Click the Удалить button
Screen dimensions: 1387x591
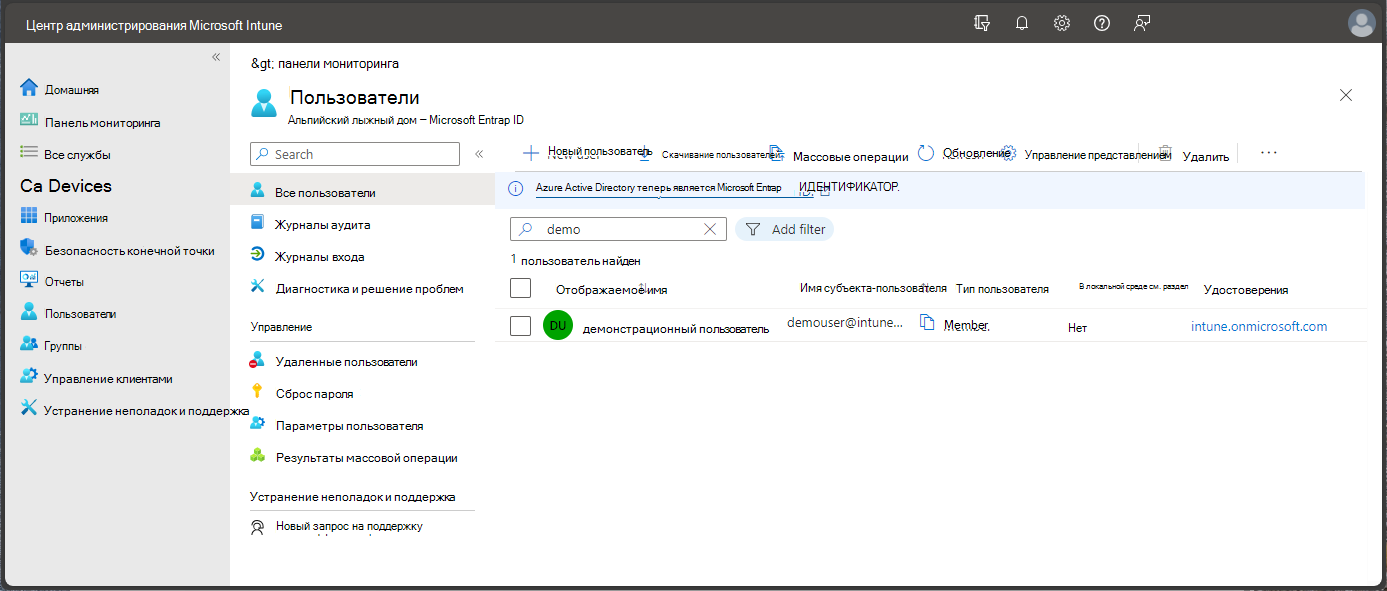pyautogui.click(x=1194, y=155)
